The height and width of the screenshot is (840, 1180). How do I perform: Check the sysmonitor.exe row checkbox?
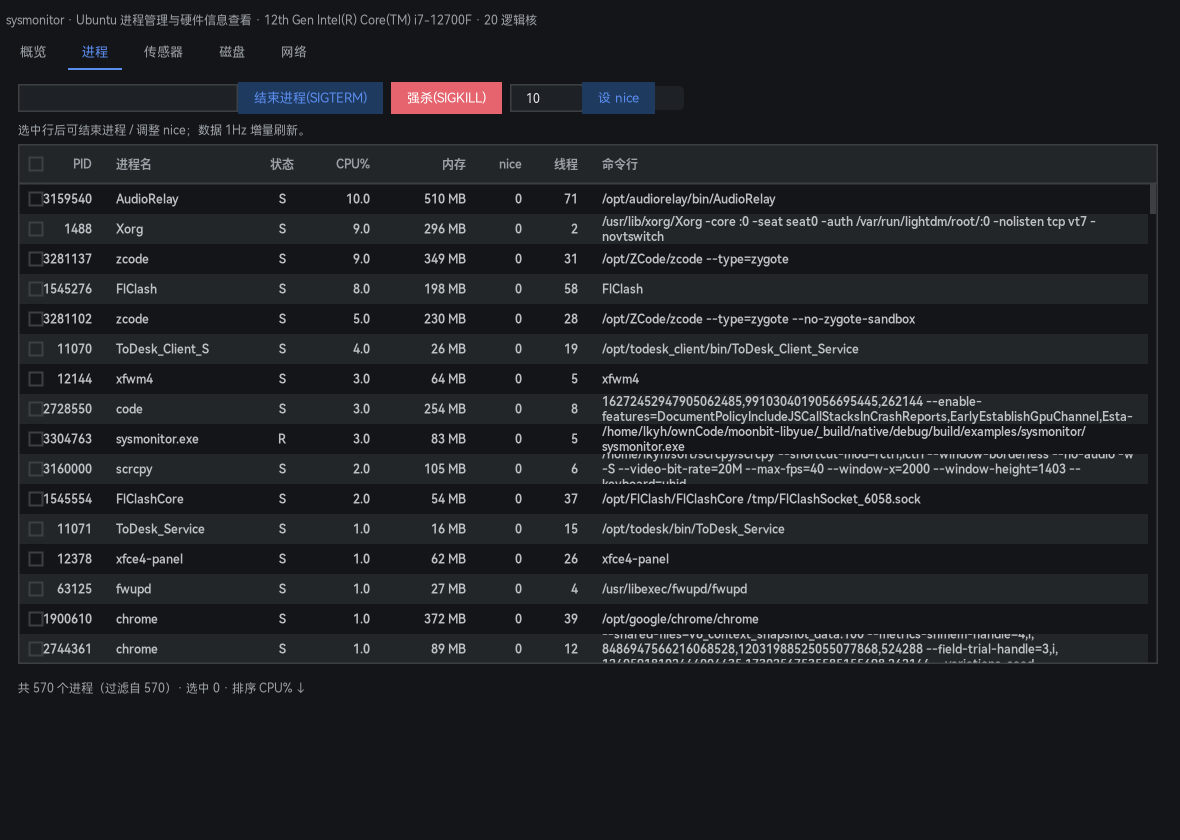coord(35,439)
